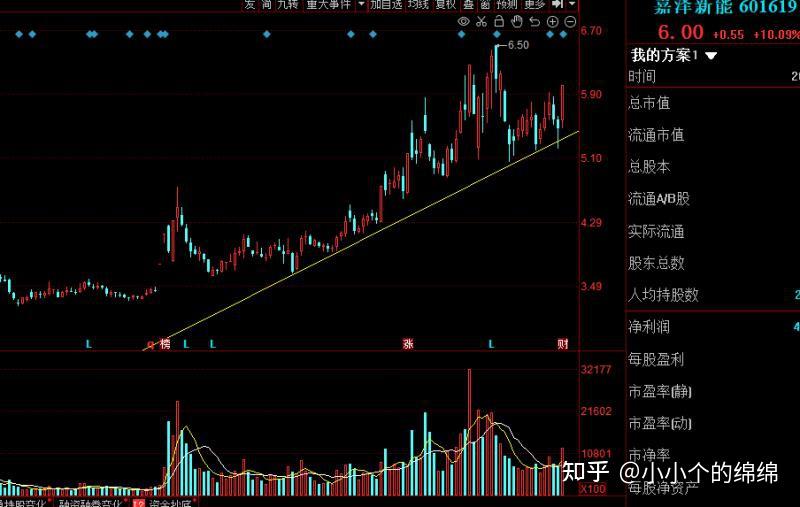The image size is (800, 507).
Task: Expand the 我的方案1 dropdown
Action: click(x=711, y=56)
